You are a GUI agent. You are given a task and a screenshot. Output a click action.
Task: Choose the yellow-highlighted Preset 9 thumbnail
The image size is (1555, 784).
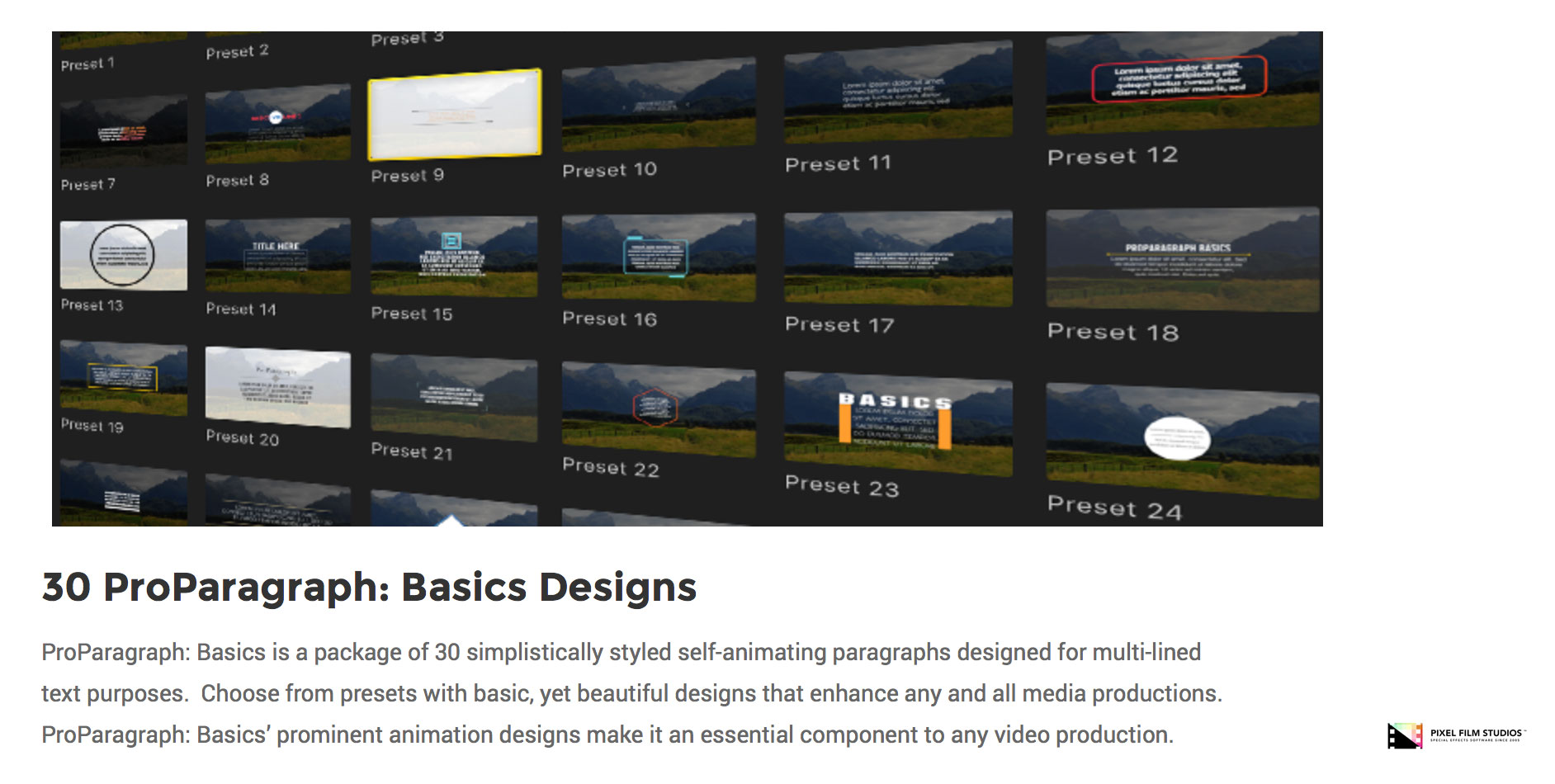pos(455,114)
